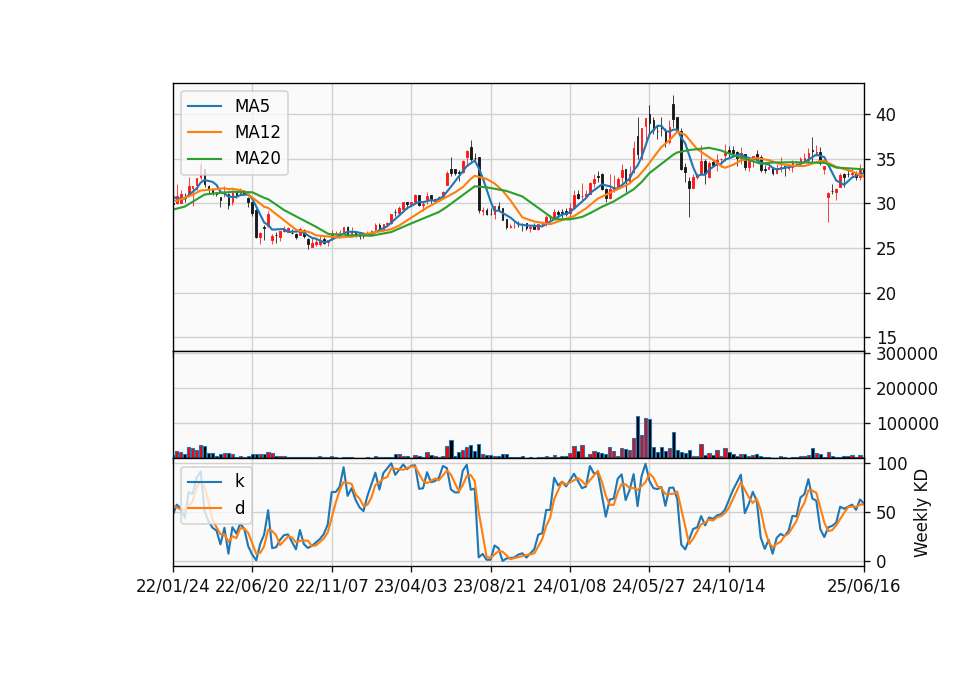Click the d legend label

click(x=240, y=508)
